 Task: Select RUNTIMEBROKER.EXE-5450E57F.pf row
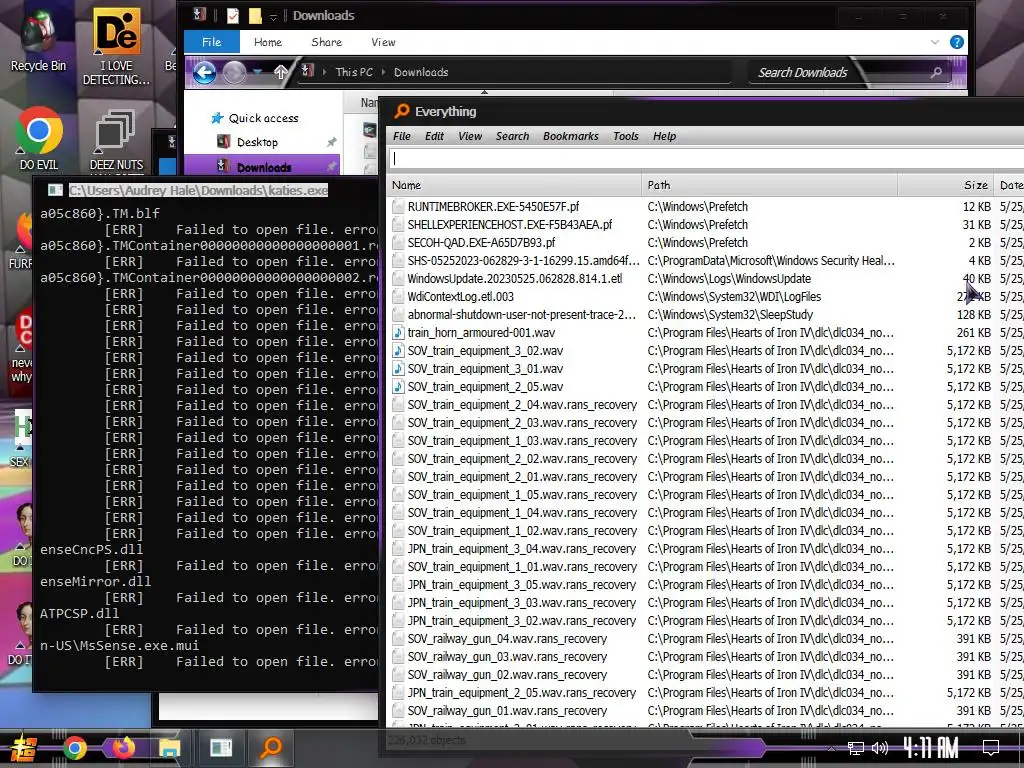[707, 206]
